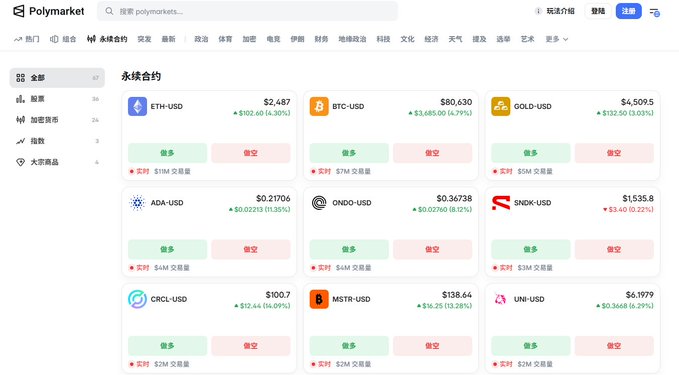Click the 登陆 login button
Image resolution: width=679 pixels, height=375 pixels.
598,11
